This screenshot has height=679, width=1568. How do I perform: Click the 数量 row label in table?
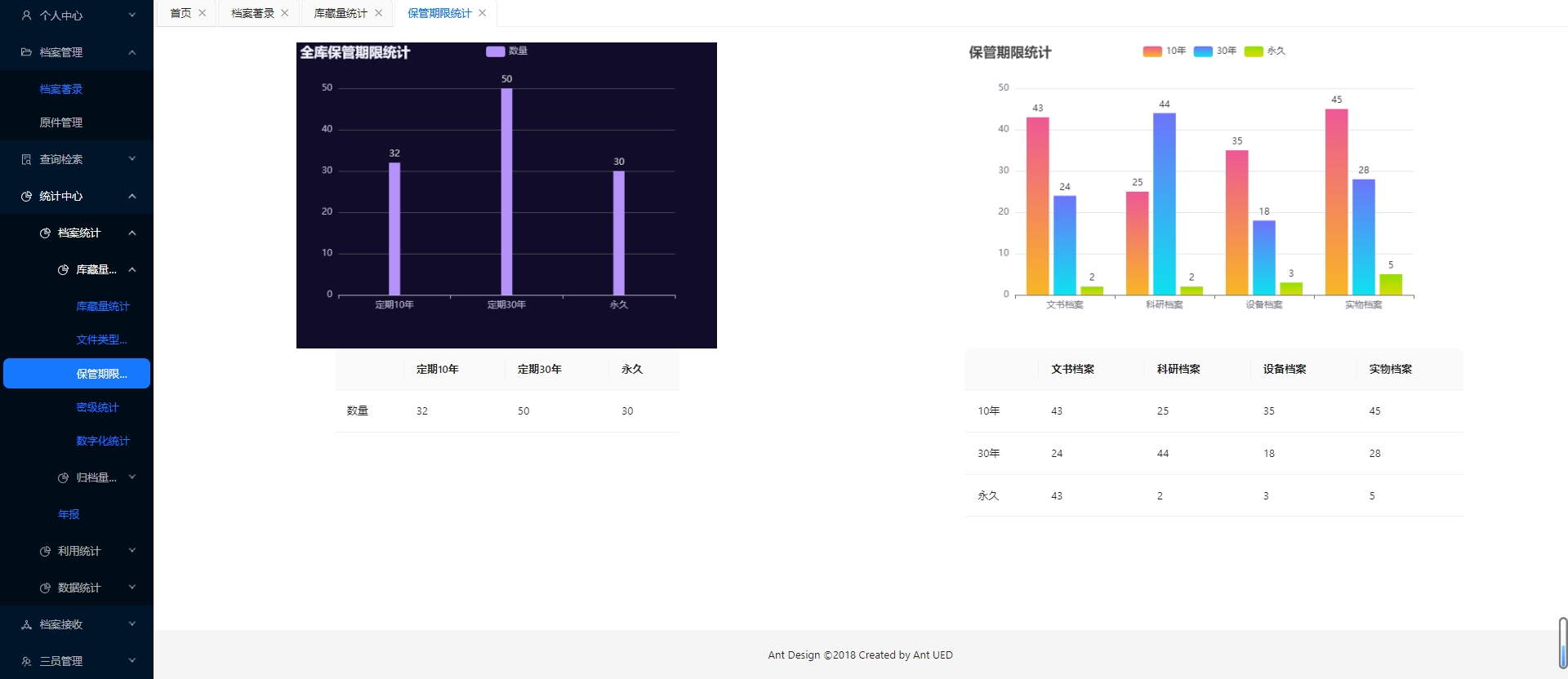click(358, 411)
